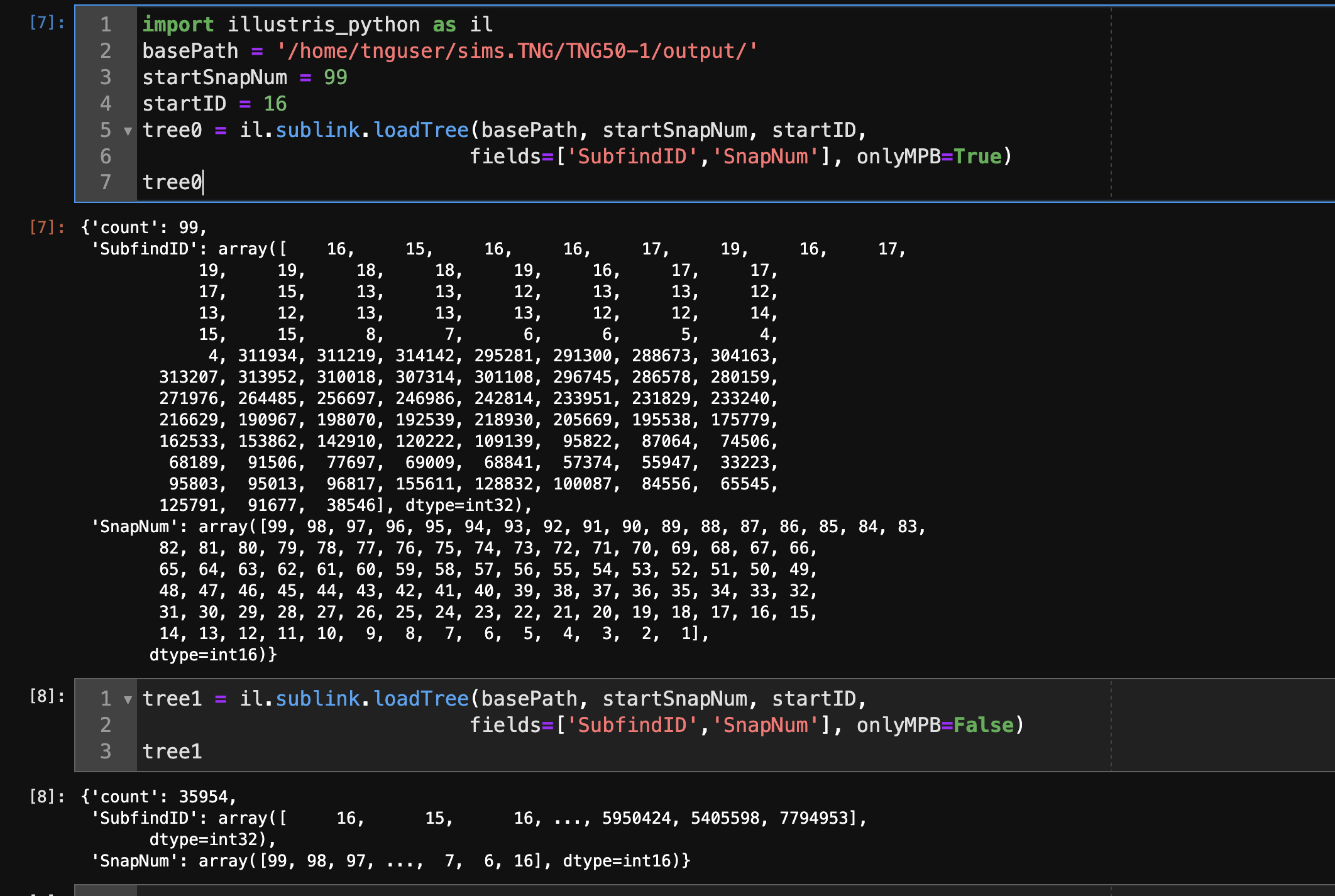Click value 7794953 in second output SubfindID array
This screenshot has width=1335, height=896.
pyautogui.click(x=814, y=818)
